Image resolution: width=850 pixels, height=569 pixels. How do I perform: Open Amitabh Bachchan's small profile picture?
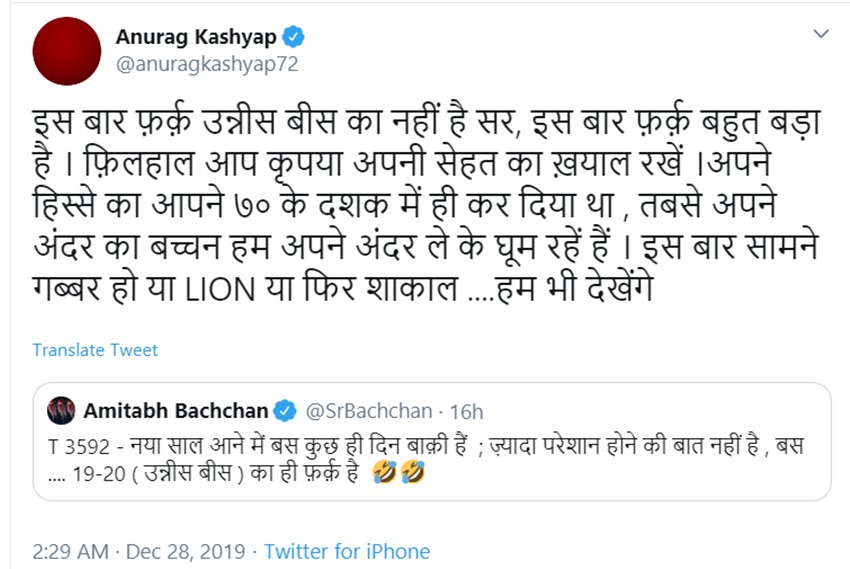tap(62, 411)
